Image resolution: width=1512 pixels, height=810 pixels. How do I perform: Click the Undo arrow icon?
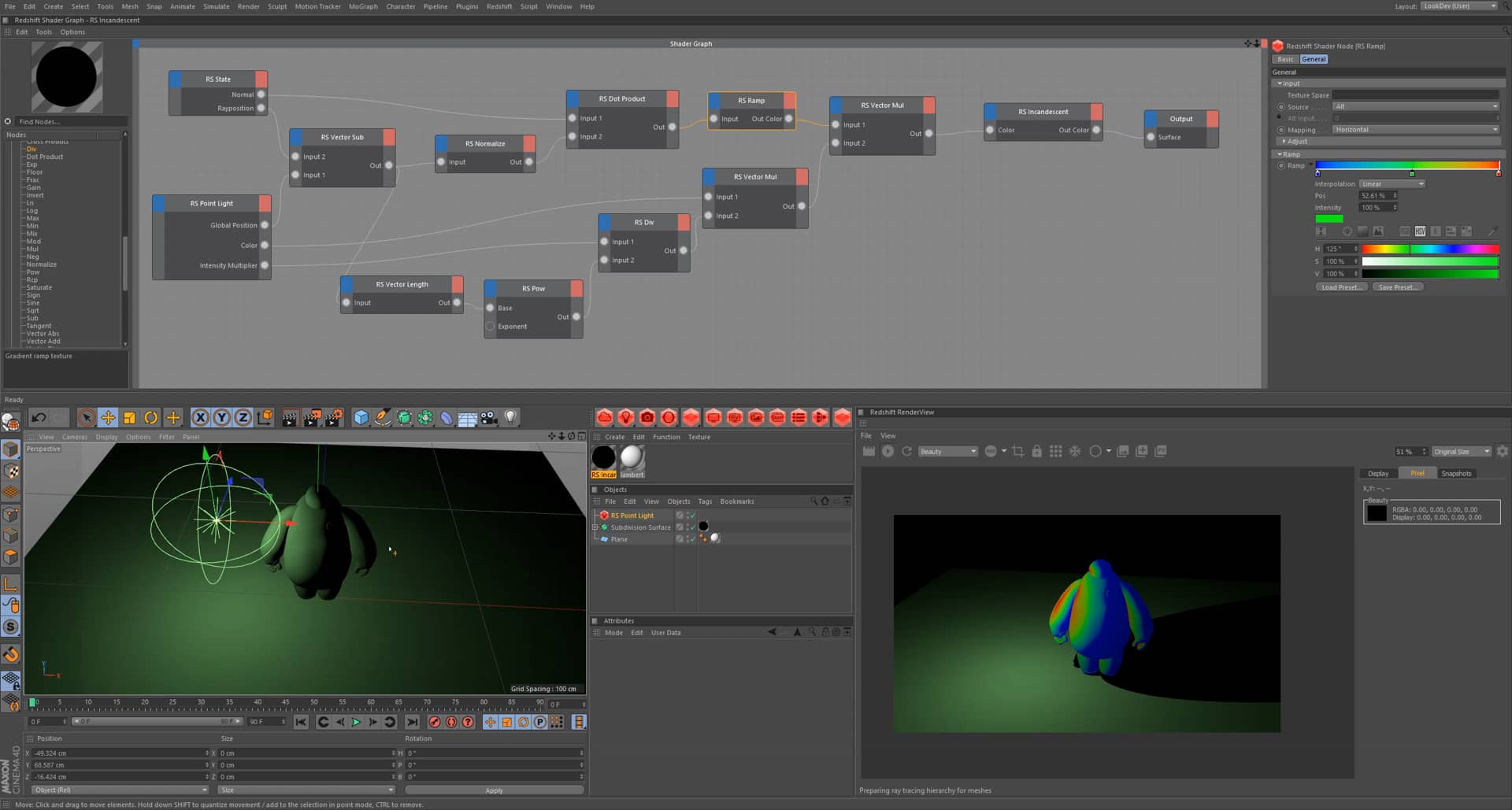click(x=39, y=417)
